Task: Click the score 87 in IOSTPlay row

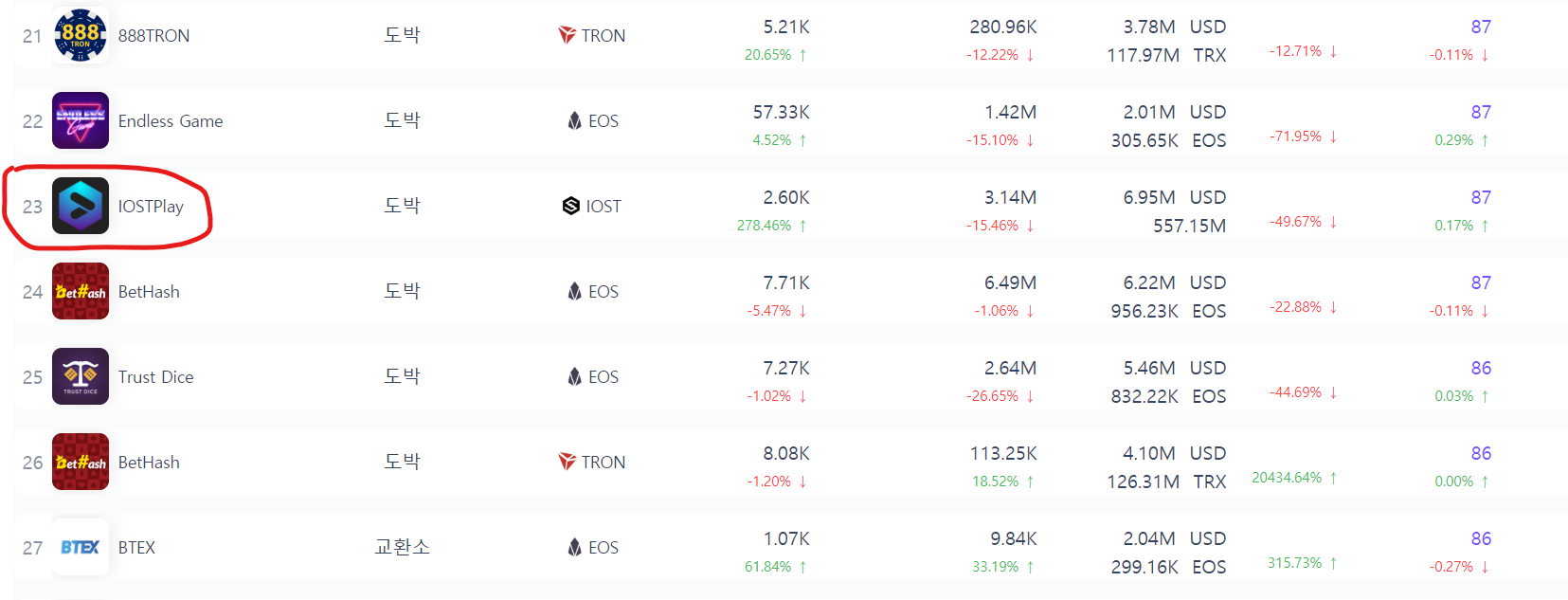Action: (1481, 197)
